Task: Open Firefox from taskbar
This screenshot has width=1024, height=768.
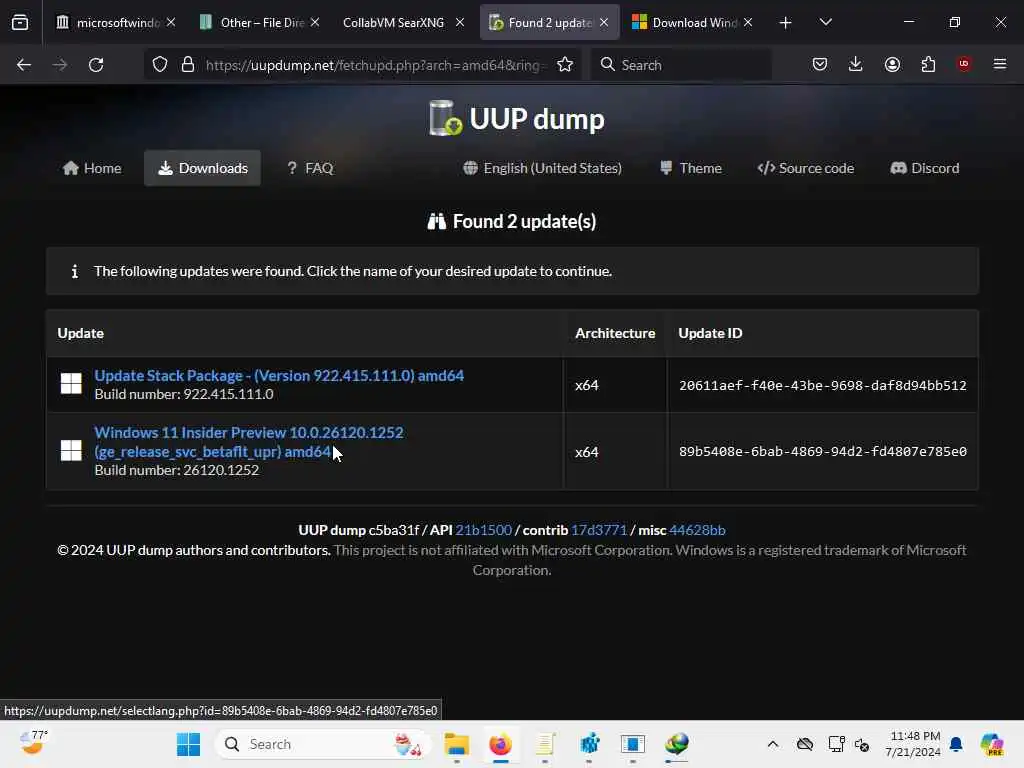Action: [x=500, y=744]
